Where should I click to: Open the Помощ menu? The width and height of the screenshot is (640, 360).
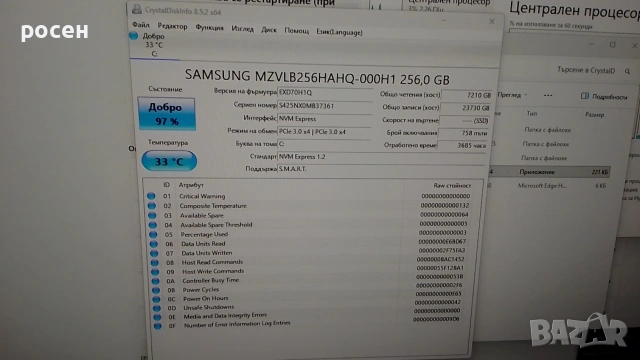pos(296,31)
